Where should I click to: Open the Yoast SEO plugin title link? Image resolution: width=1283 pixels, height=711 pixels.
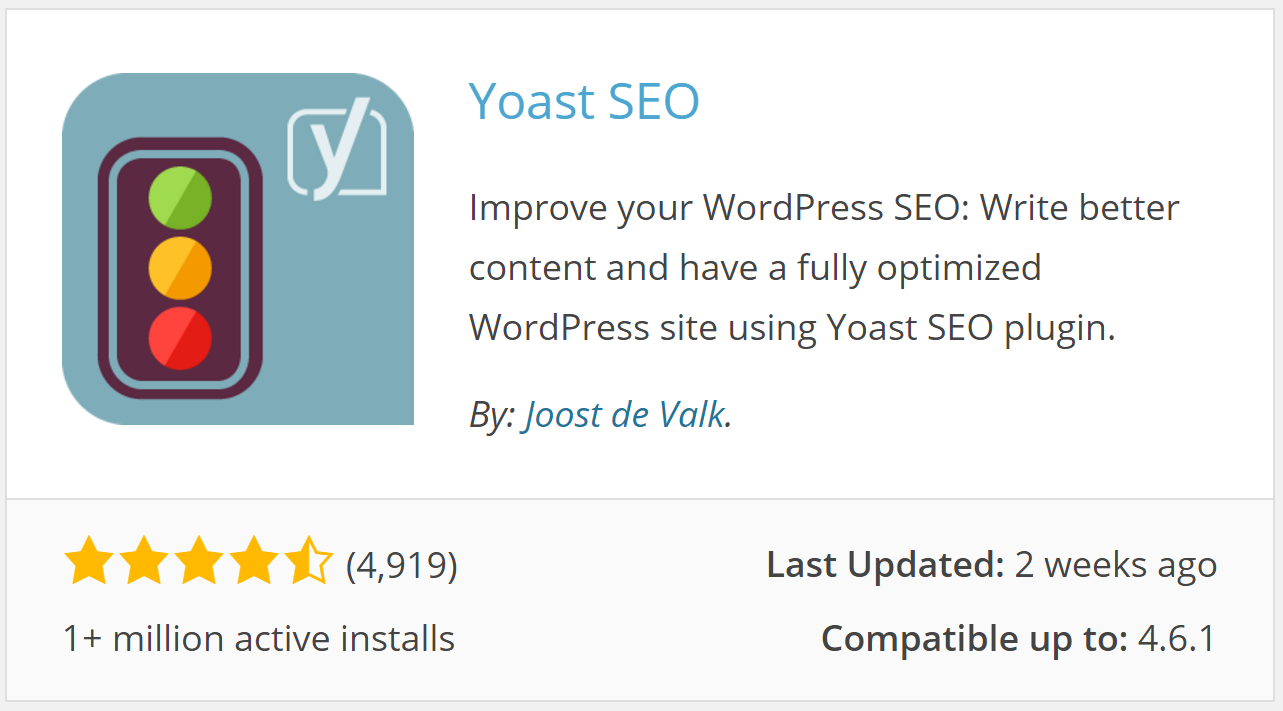pos(584,101)
